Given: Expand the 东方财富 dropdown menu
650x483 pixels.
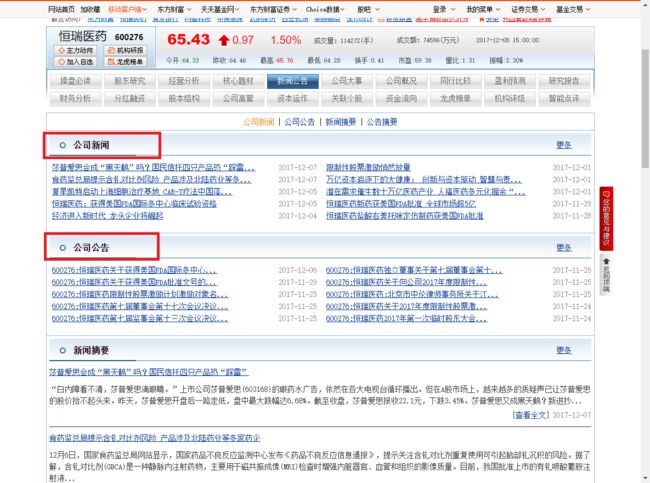Looking at the screenshot, I should click(174, 9).
